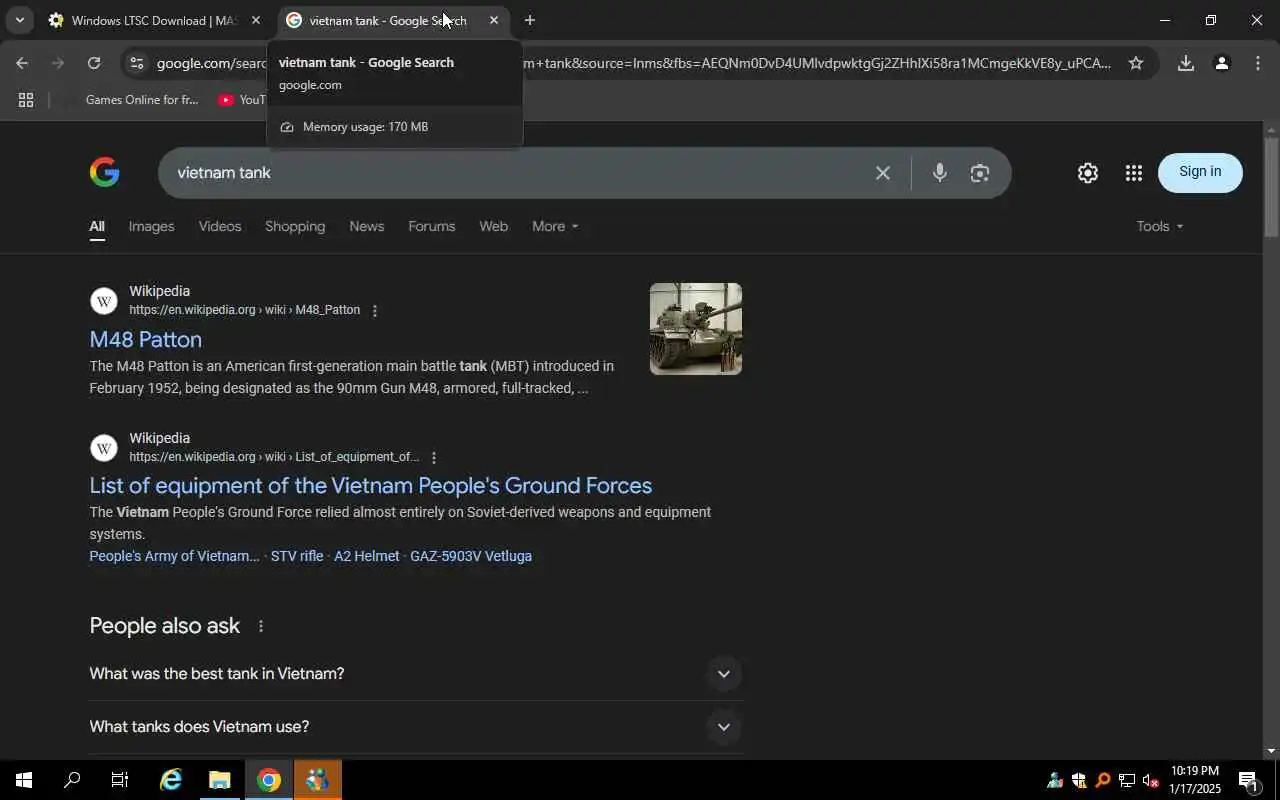Open Task View on taskbar
The height and width of the screenshot is (800, 1280).
pyautogui.click(x=120, y=780)
